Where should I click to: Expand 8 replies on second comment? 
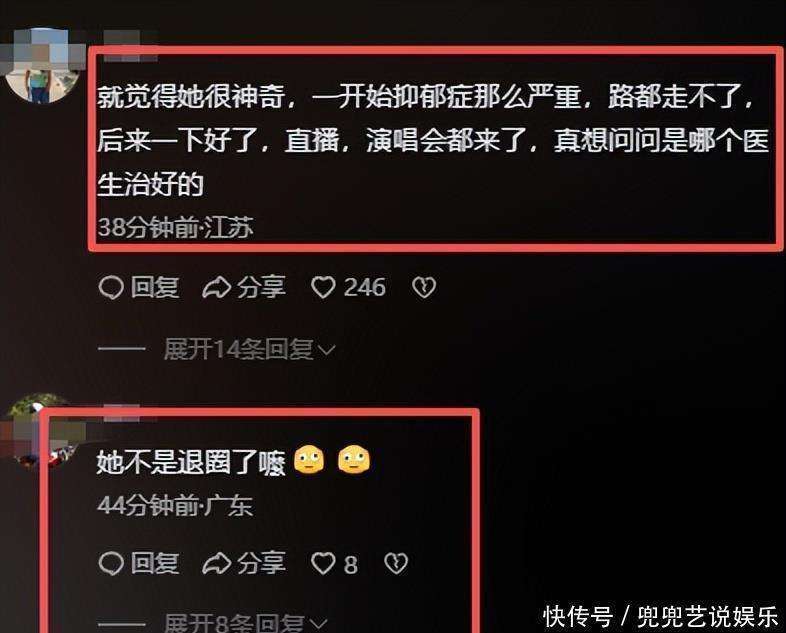pos(234,623)
